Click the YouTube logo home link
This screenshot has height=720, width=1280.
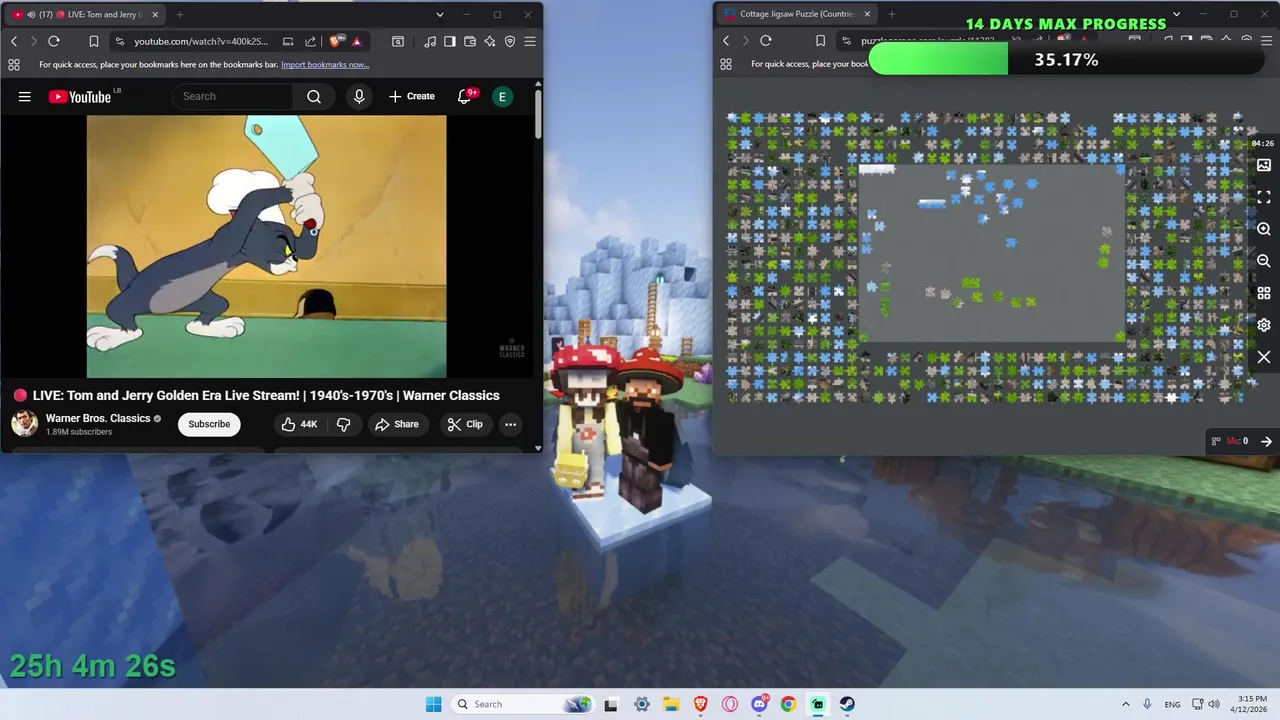click(79, 97)
